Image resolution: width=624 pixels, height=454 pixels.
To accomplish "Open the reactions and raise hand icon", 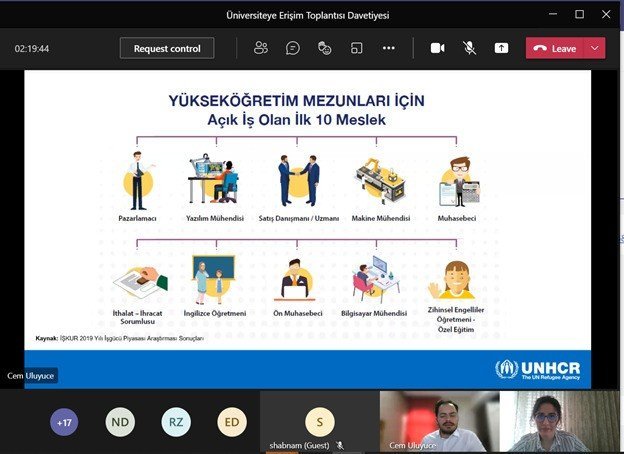I will tap(324, 48).
